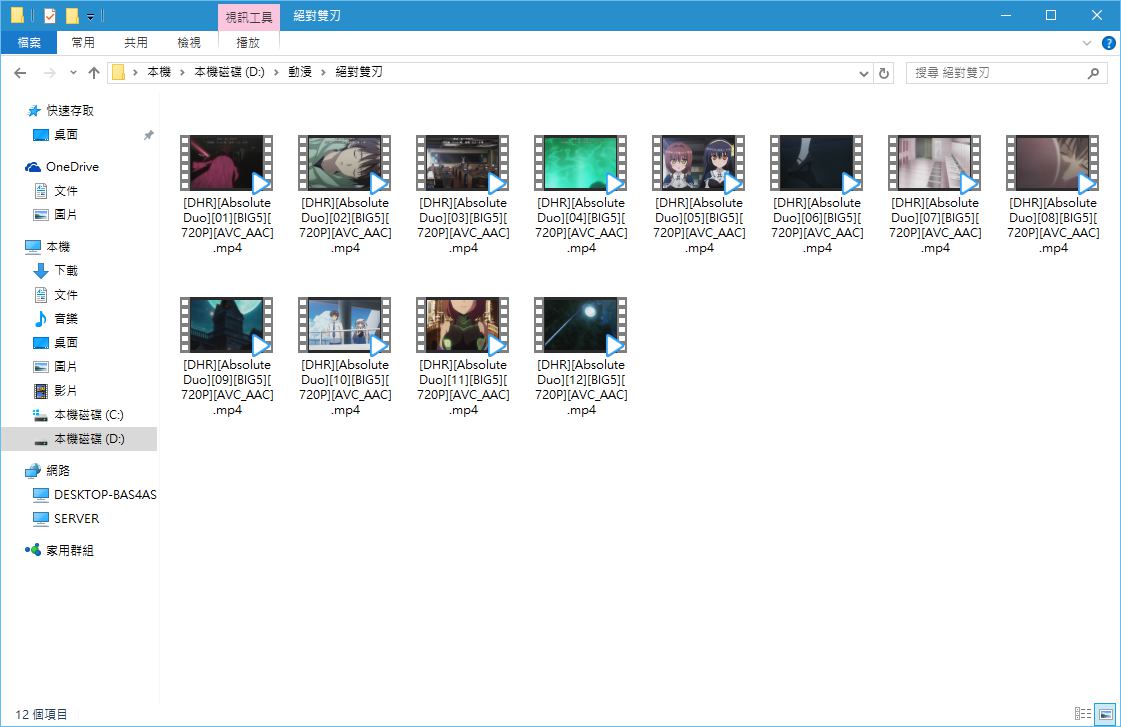Open the Customize Quick Access Toolbar dropdown
This screenshot has height=727, width=1121.
pyautogui.click(x=90, y=16)
